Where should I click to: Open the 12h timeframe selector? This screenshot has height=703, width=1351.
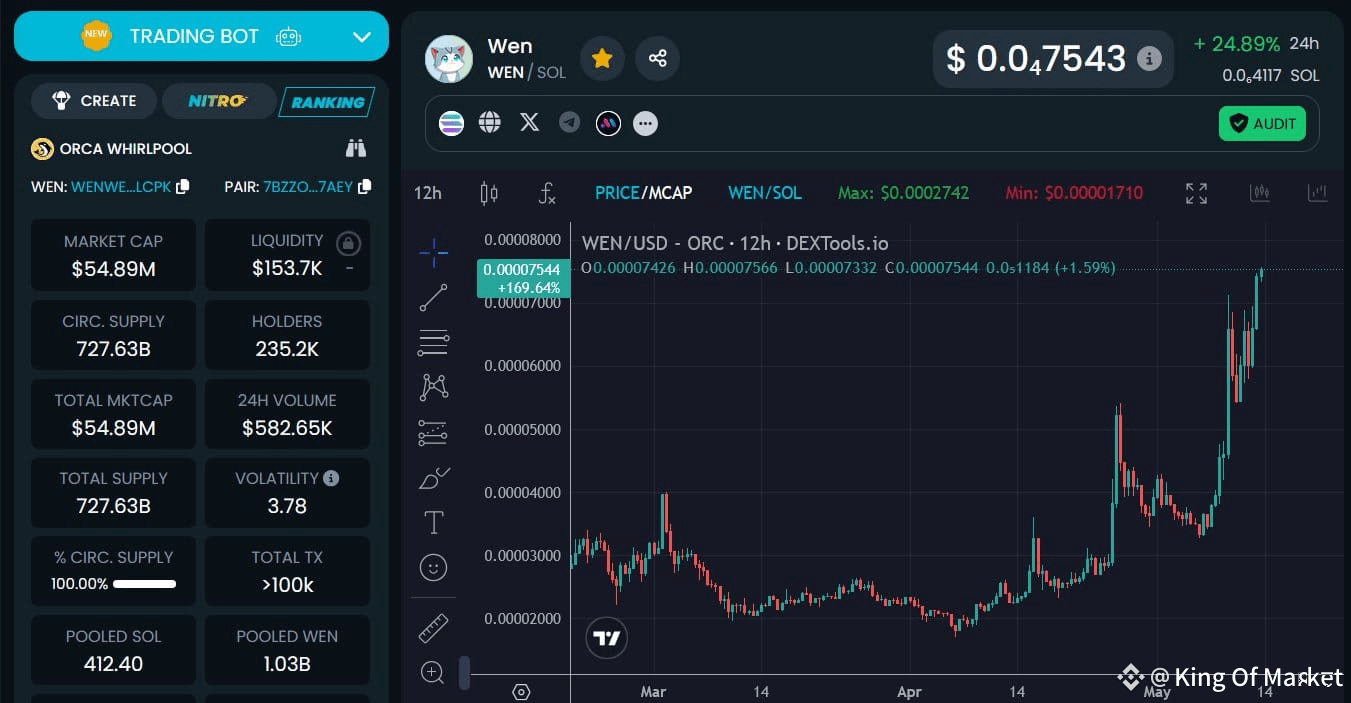point(428,193)
